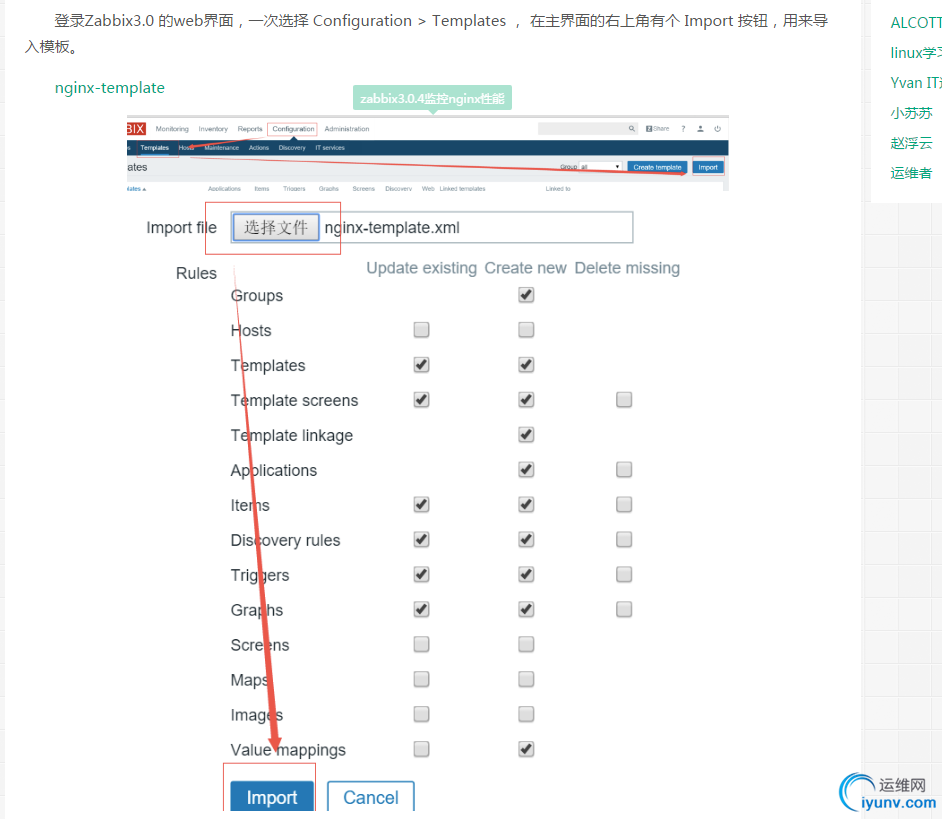Viewport: 942px width, 819px height.
Task: Click the Cancel button
Action: 371,797
